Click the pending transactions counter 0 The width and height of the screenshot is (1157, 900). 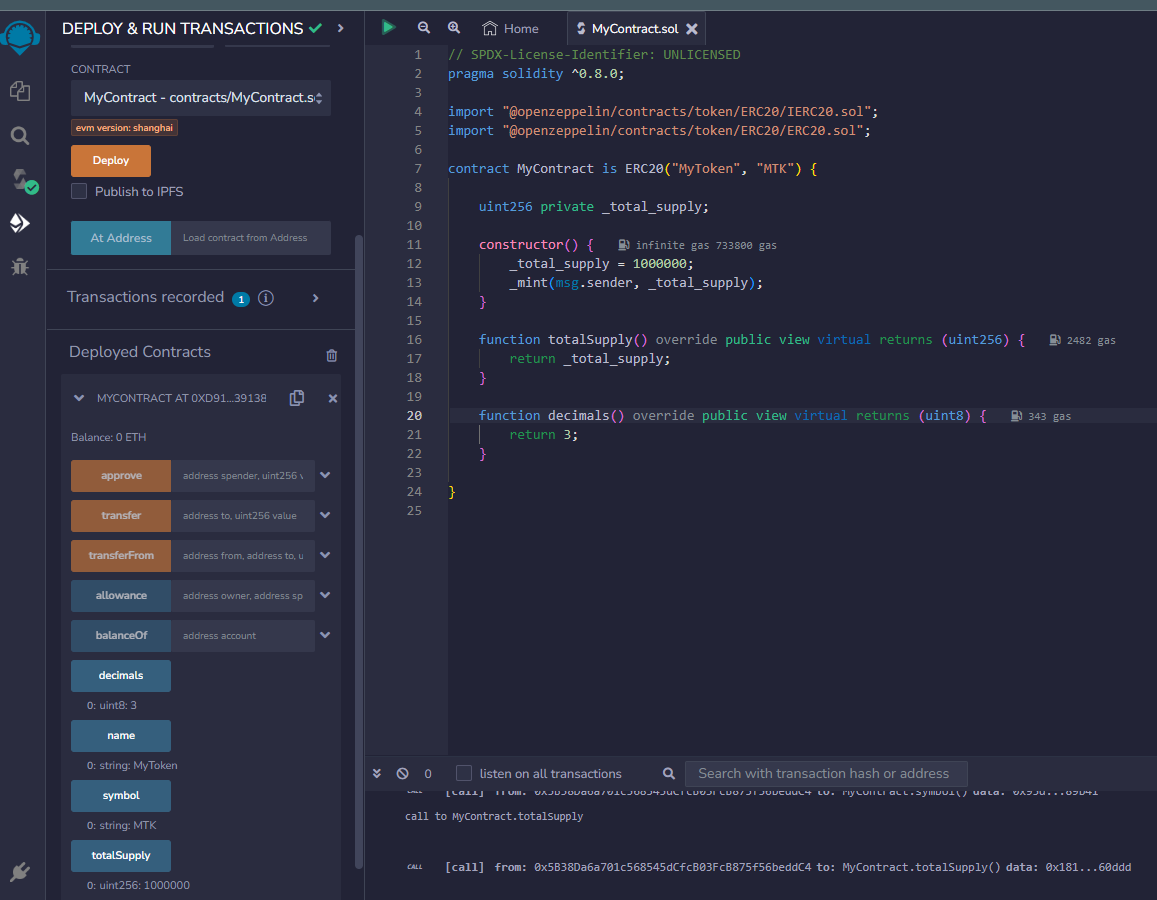coord(428,774)
